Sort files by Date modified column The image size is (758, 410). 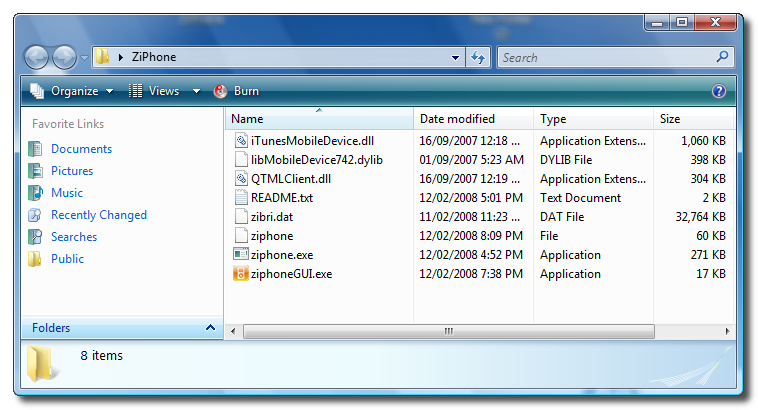457,119
